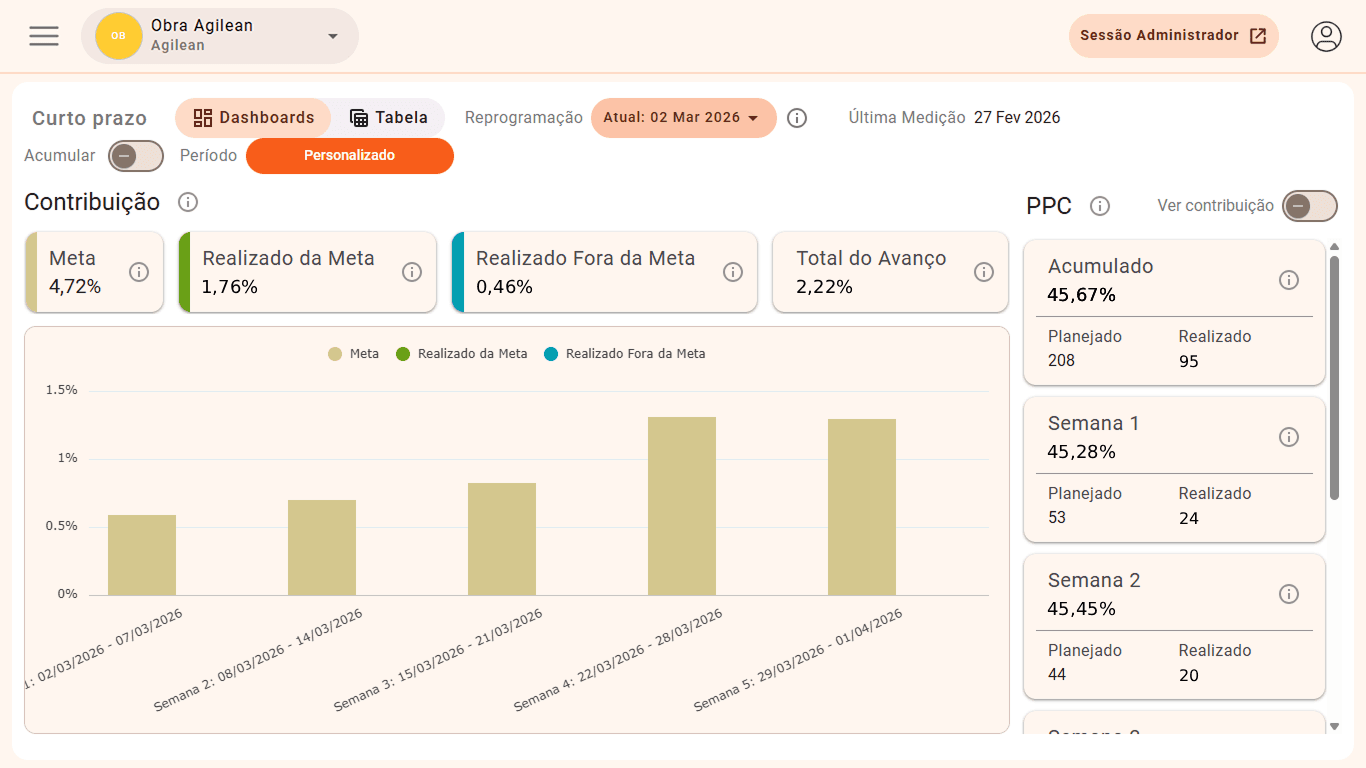This screenshot has height=768, width=1366.
Task: Click the Meta 4,72% value
Action: pos(75,287)
